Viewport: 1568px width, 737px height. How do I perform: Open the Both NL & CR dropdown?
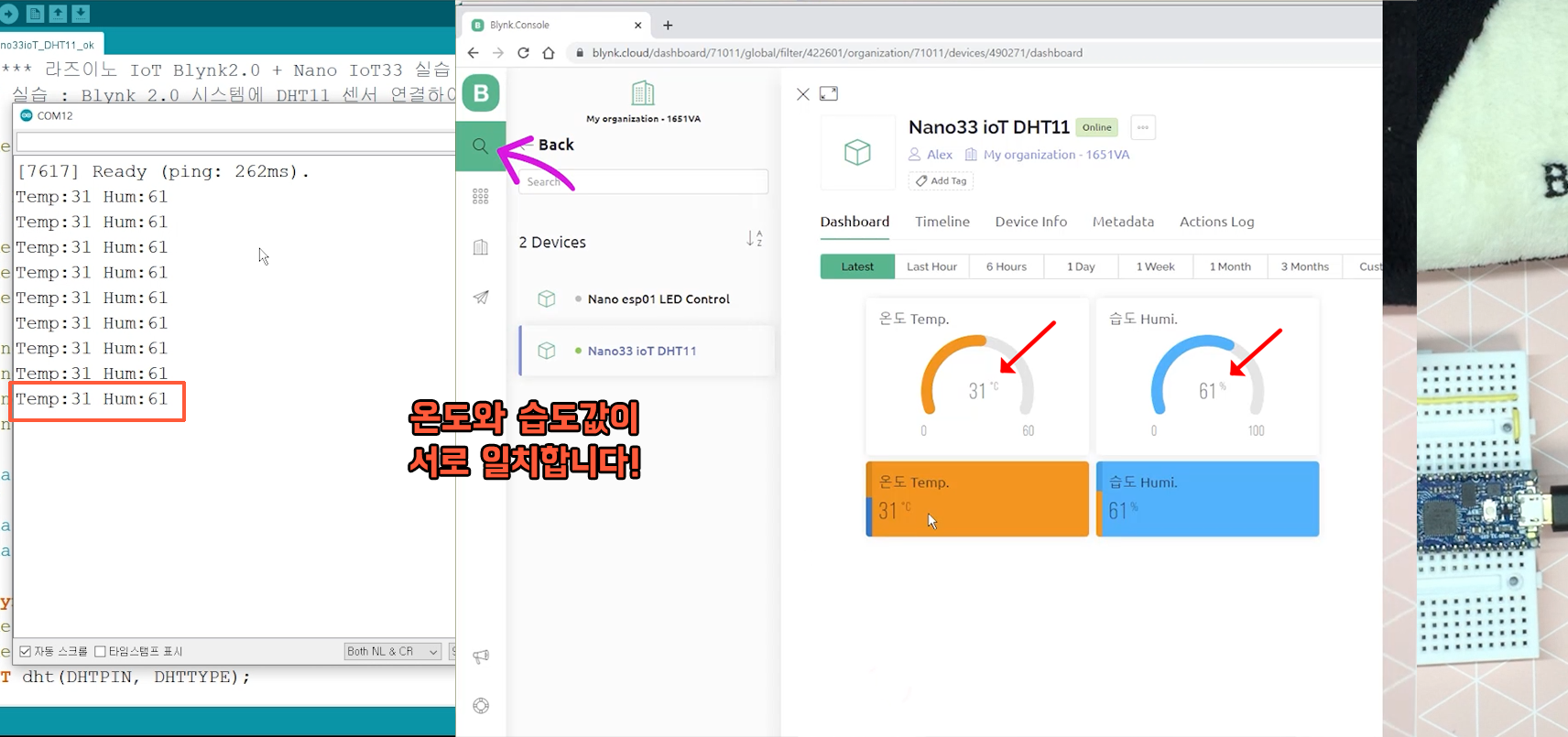click(393, 651)
